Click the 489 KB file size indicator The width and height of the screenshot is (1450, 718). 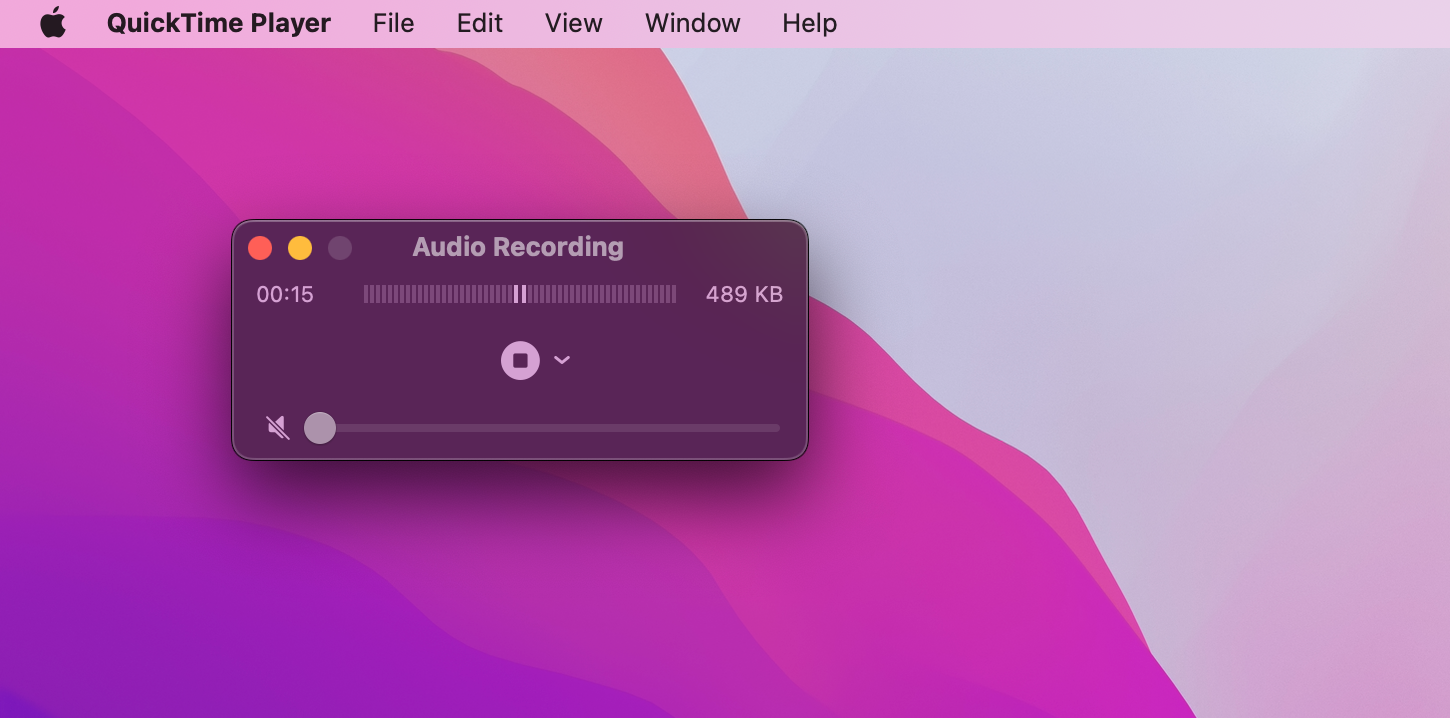(744, 294)
